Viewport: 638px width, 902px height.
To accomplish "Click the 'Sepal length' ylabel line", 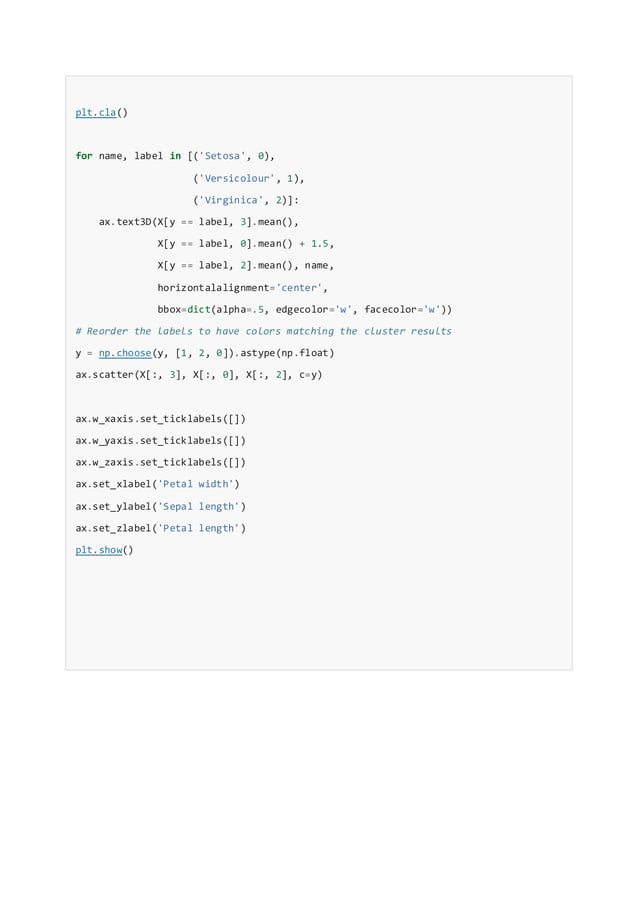I will [x=161, y=506].
